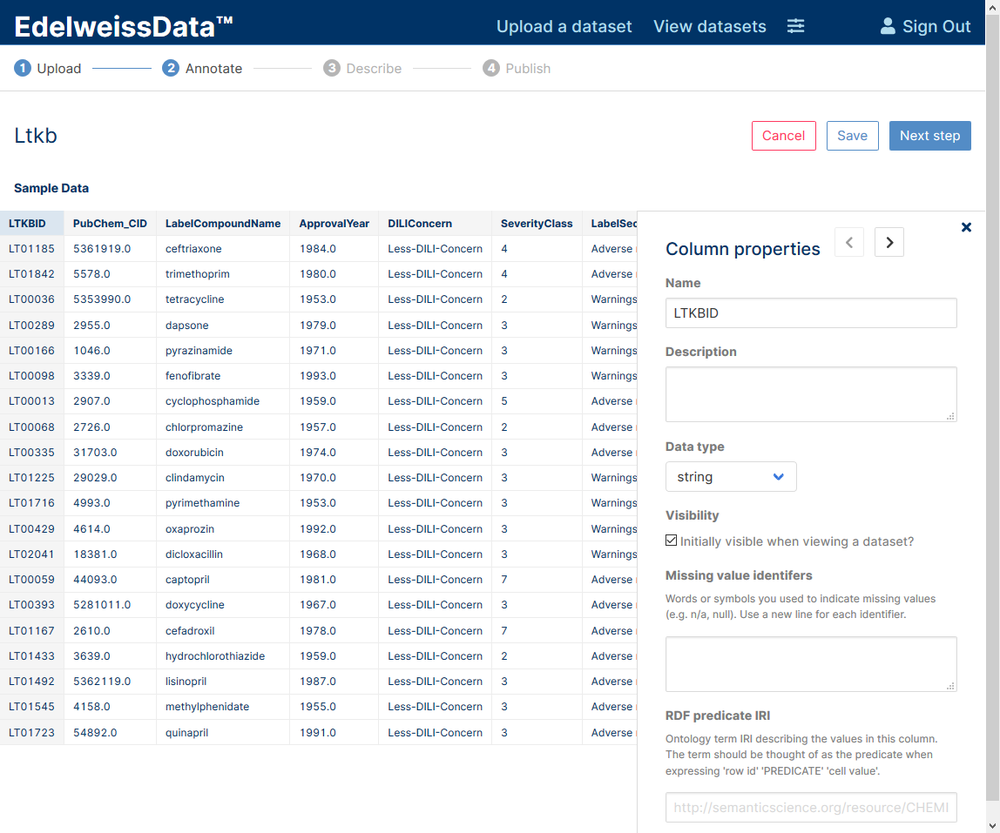Image resolution: width=1000 pixels, height=833 pixels.
Task: Focus the Missing value identifiers text area
Action: click(811, 664)
